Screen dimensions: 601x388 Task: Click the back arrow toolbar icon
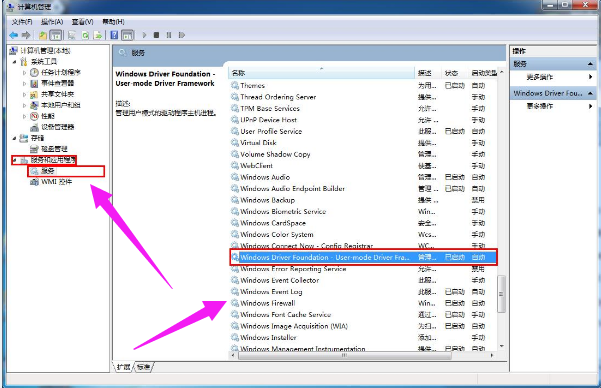(x=14, y=35)
